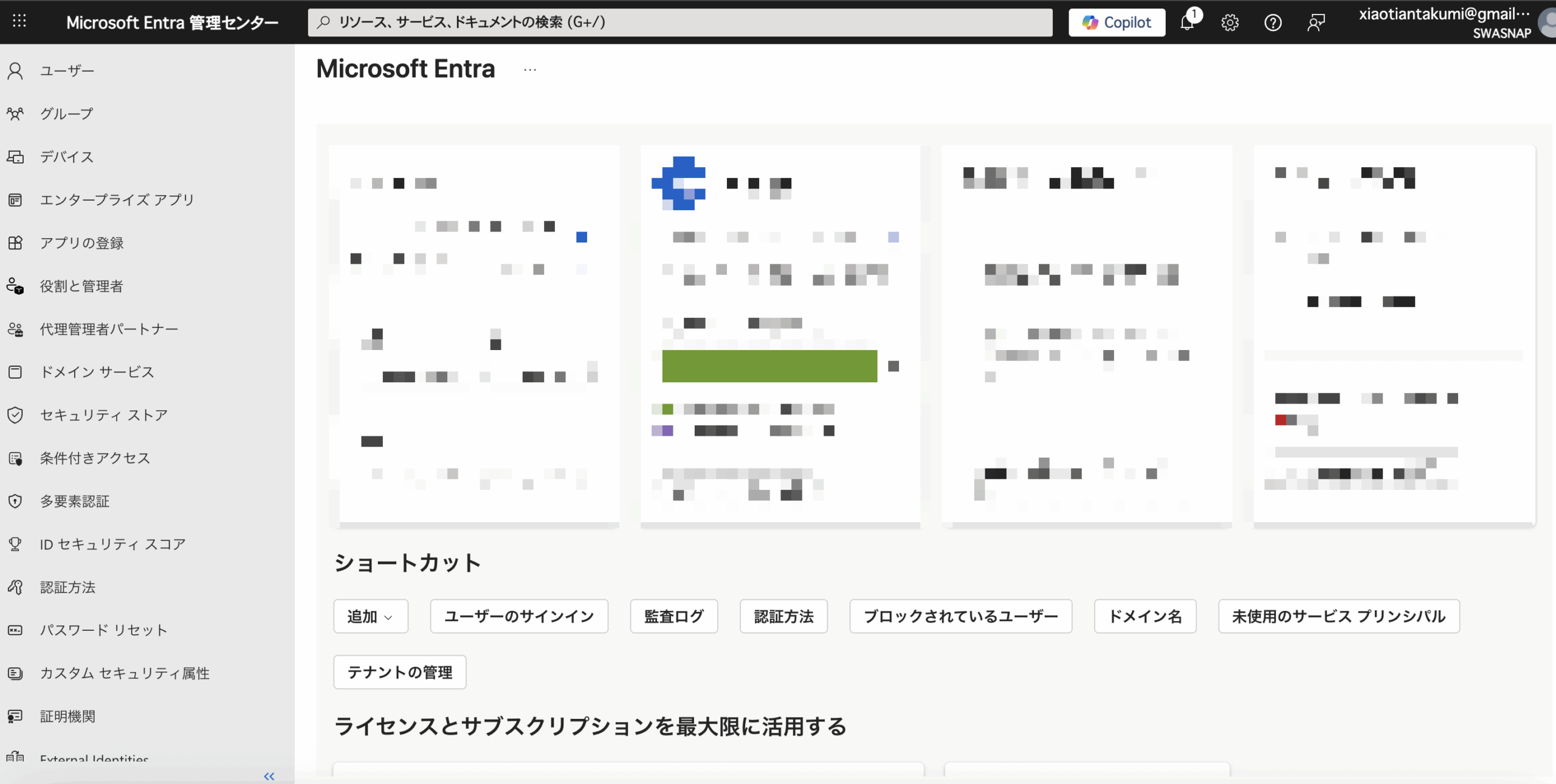Click the Copilot button
This screenshot has width=1556, height=784.
coord(1117,22)
